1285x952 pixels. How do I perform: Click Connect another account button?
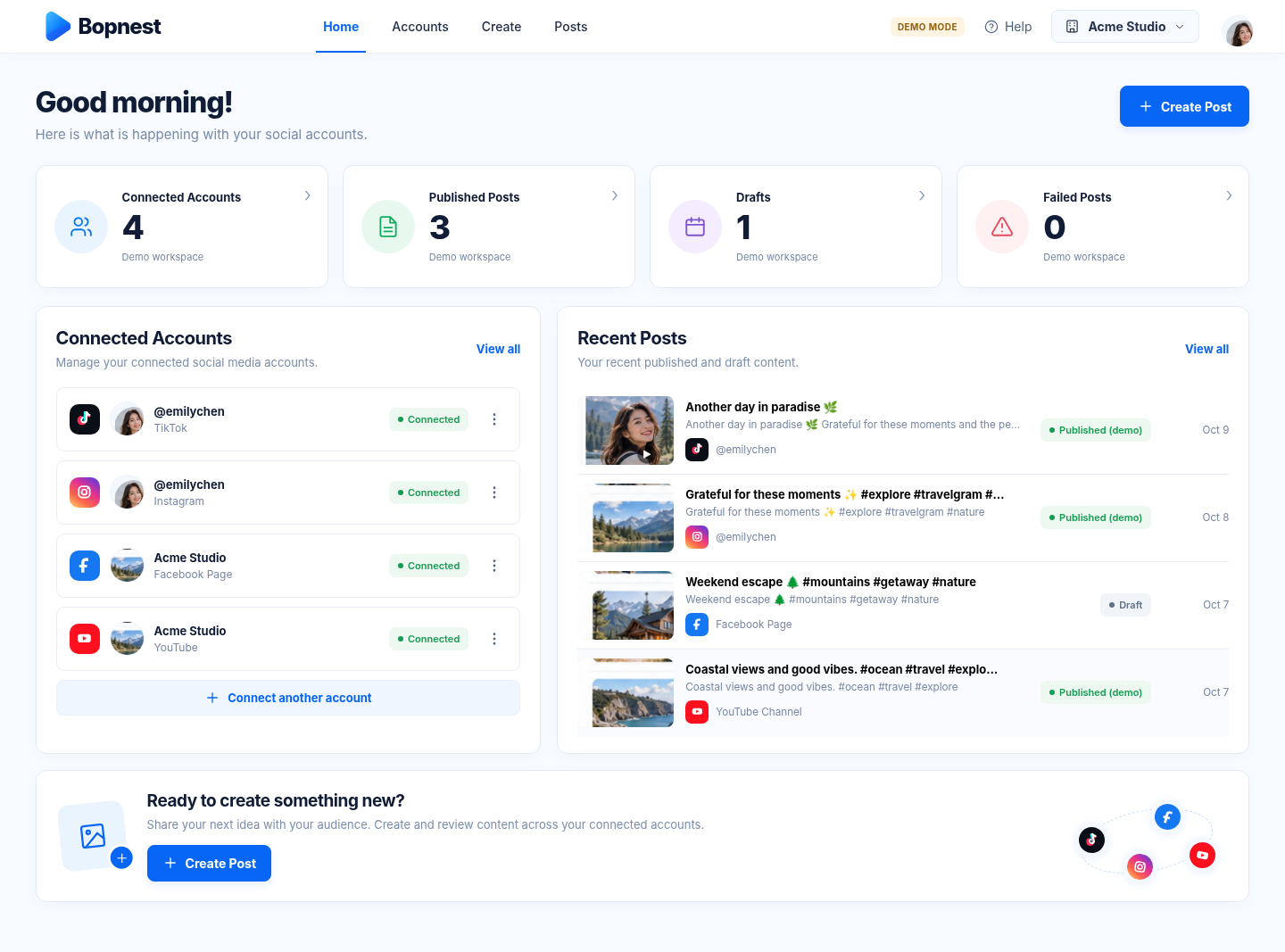[x=288, y=698]
